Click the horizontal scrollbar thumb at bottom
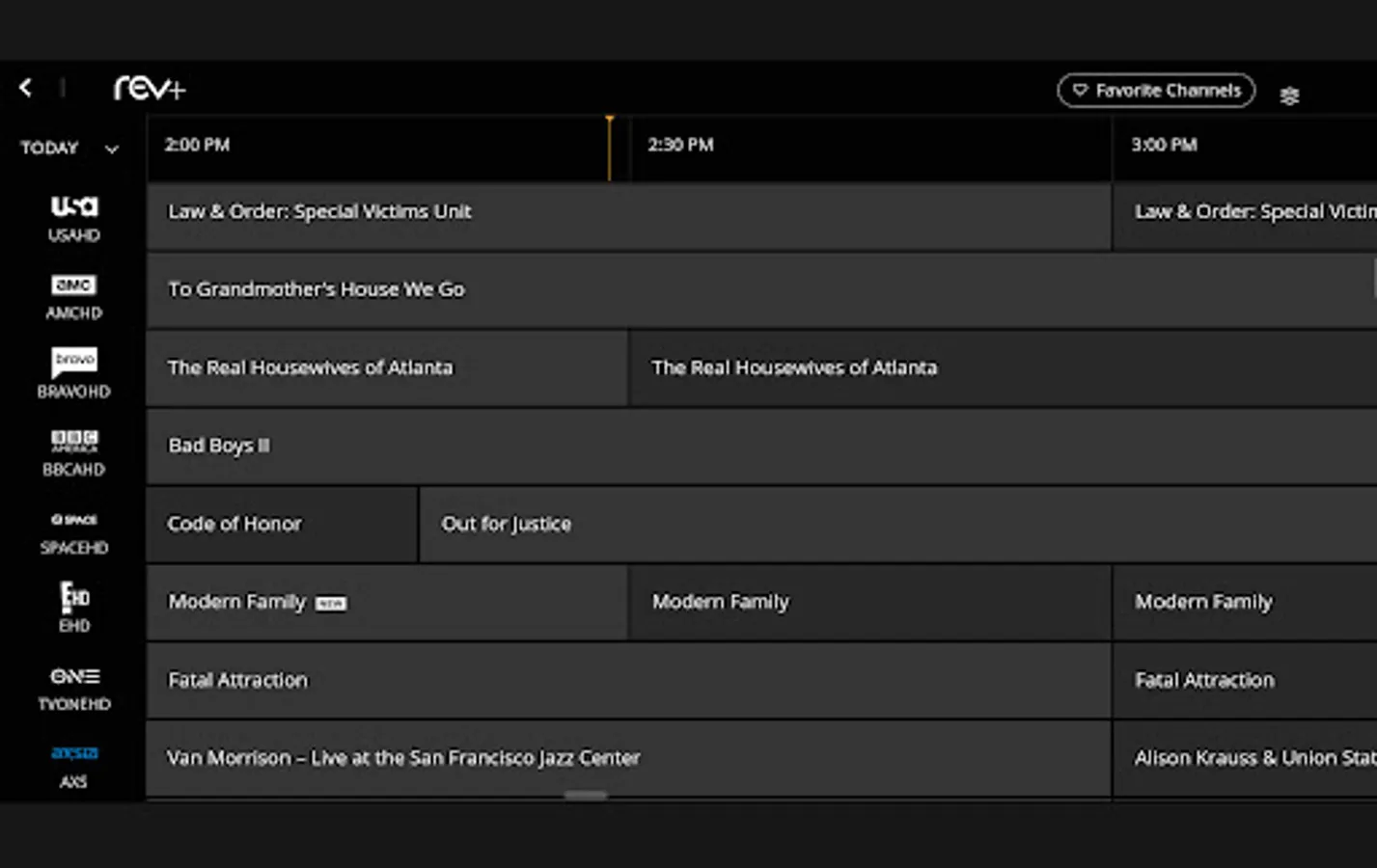Screen dimensions: 1377x868 [x=586, y=796]
